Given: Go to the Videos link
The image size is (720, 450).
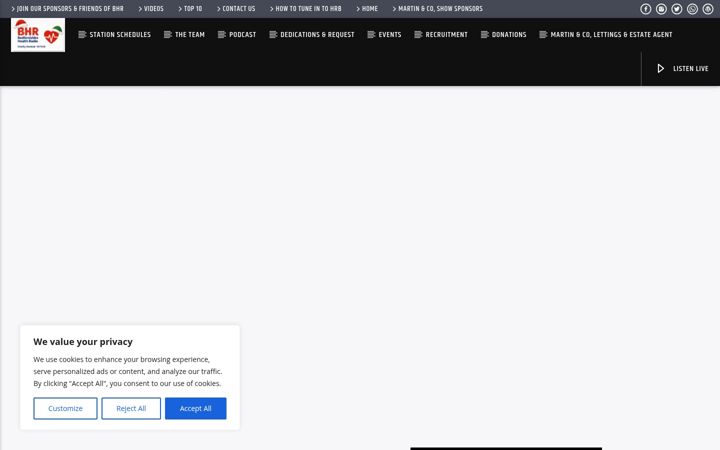Looking at the screenshot, I should (151, 9).
